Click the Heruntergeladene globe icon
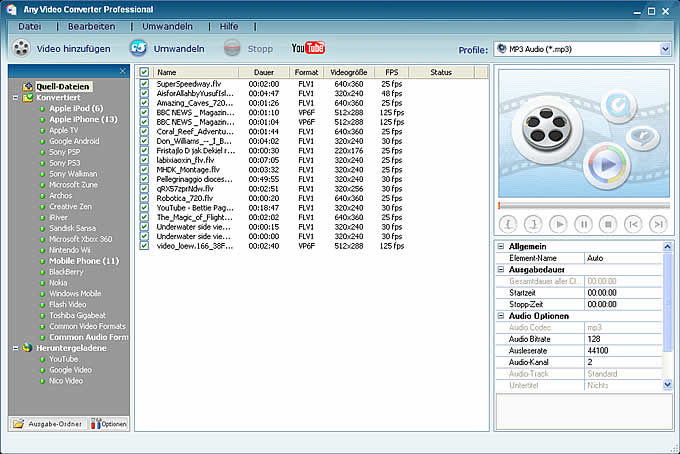 pos(28,348)
